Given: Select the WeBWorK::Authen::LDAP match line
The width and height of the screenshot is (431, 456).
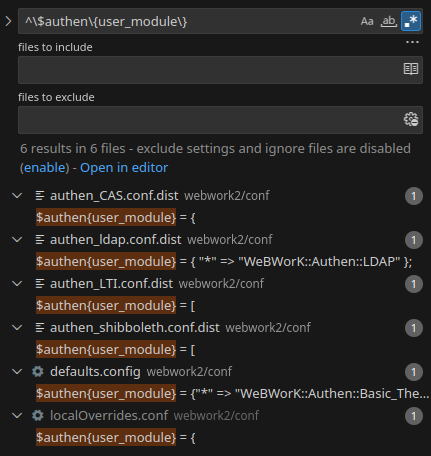Looking at the screenshot, I should pos(224,262).
